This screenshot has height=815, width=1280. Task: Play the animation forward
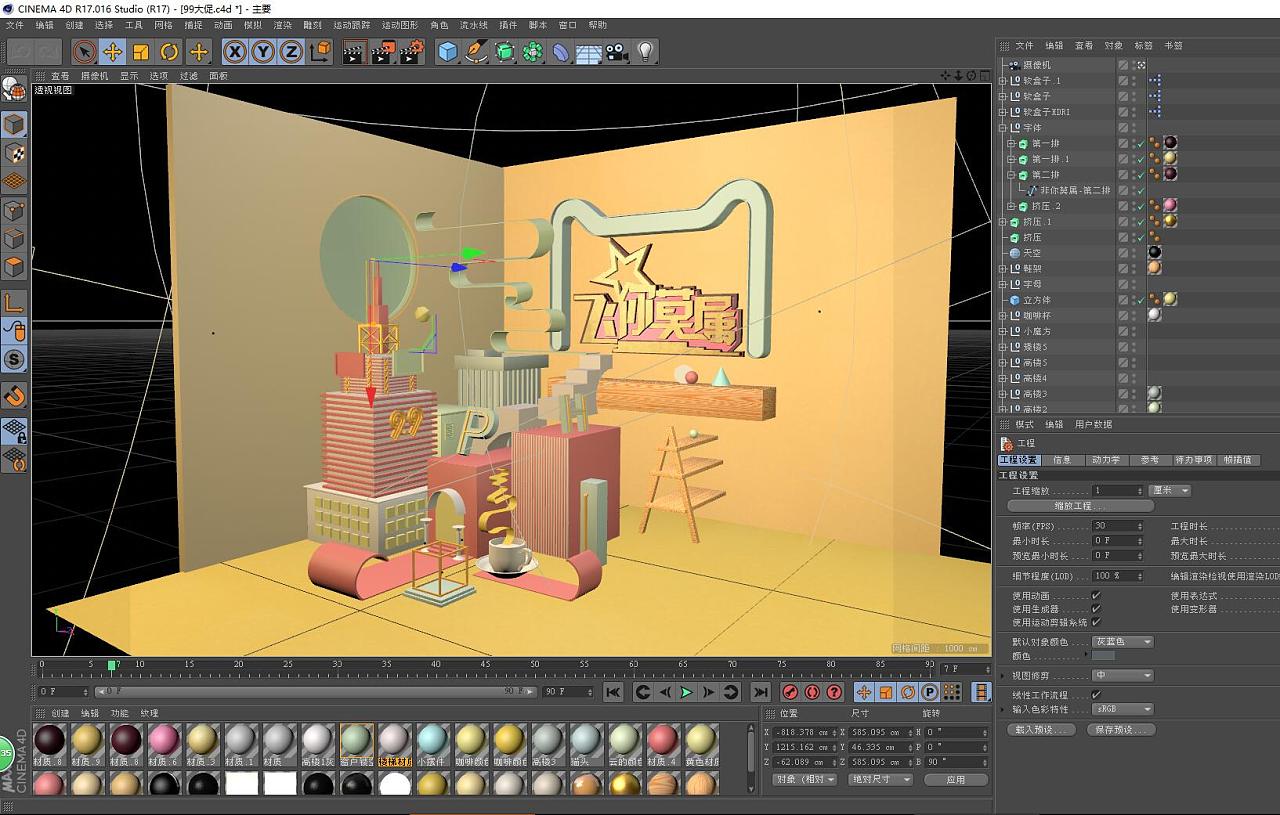point(686,692)
